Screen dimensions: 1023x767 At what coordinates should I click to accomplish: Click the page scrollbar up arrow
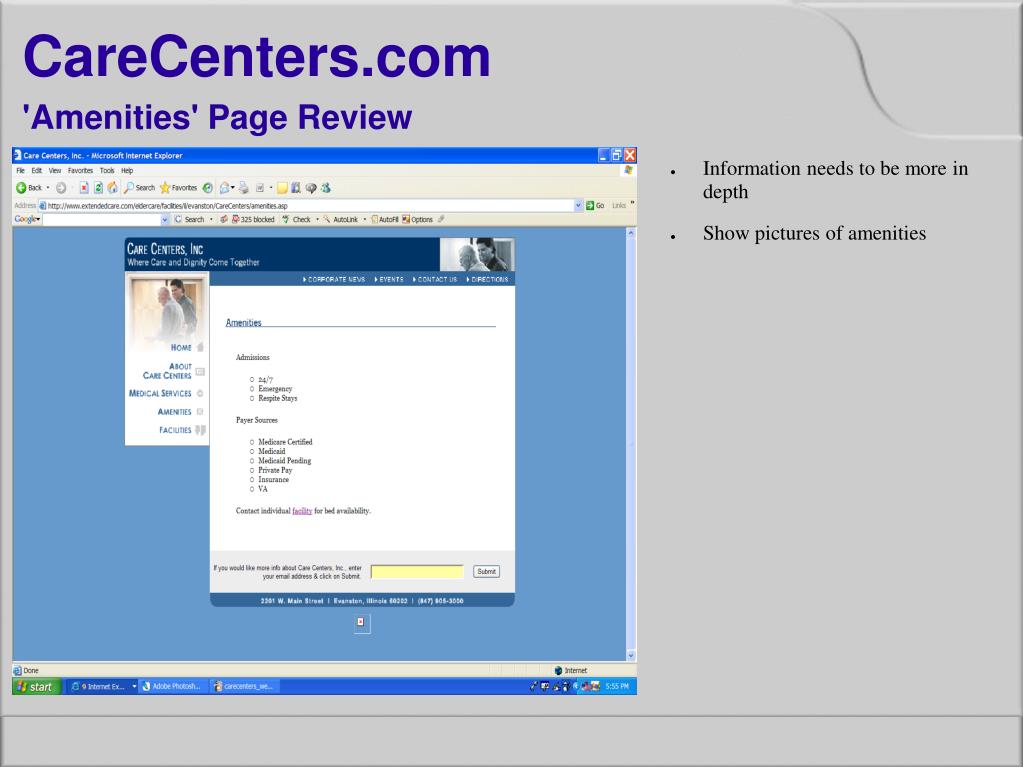point(631,233)
